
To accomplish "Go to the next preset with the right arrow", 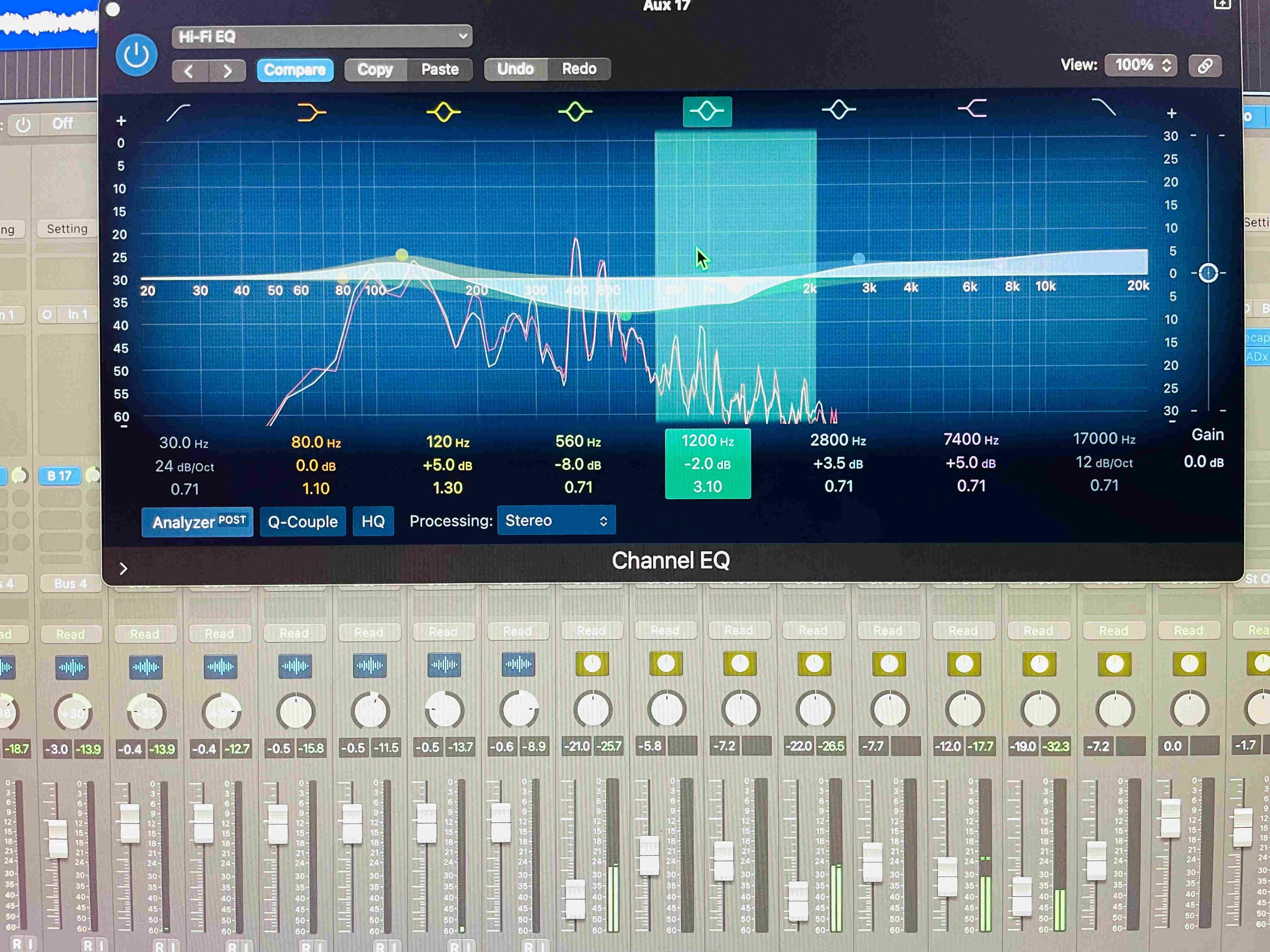I will click(x=227, y=71).
